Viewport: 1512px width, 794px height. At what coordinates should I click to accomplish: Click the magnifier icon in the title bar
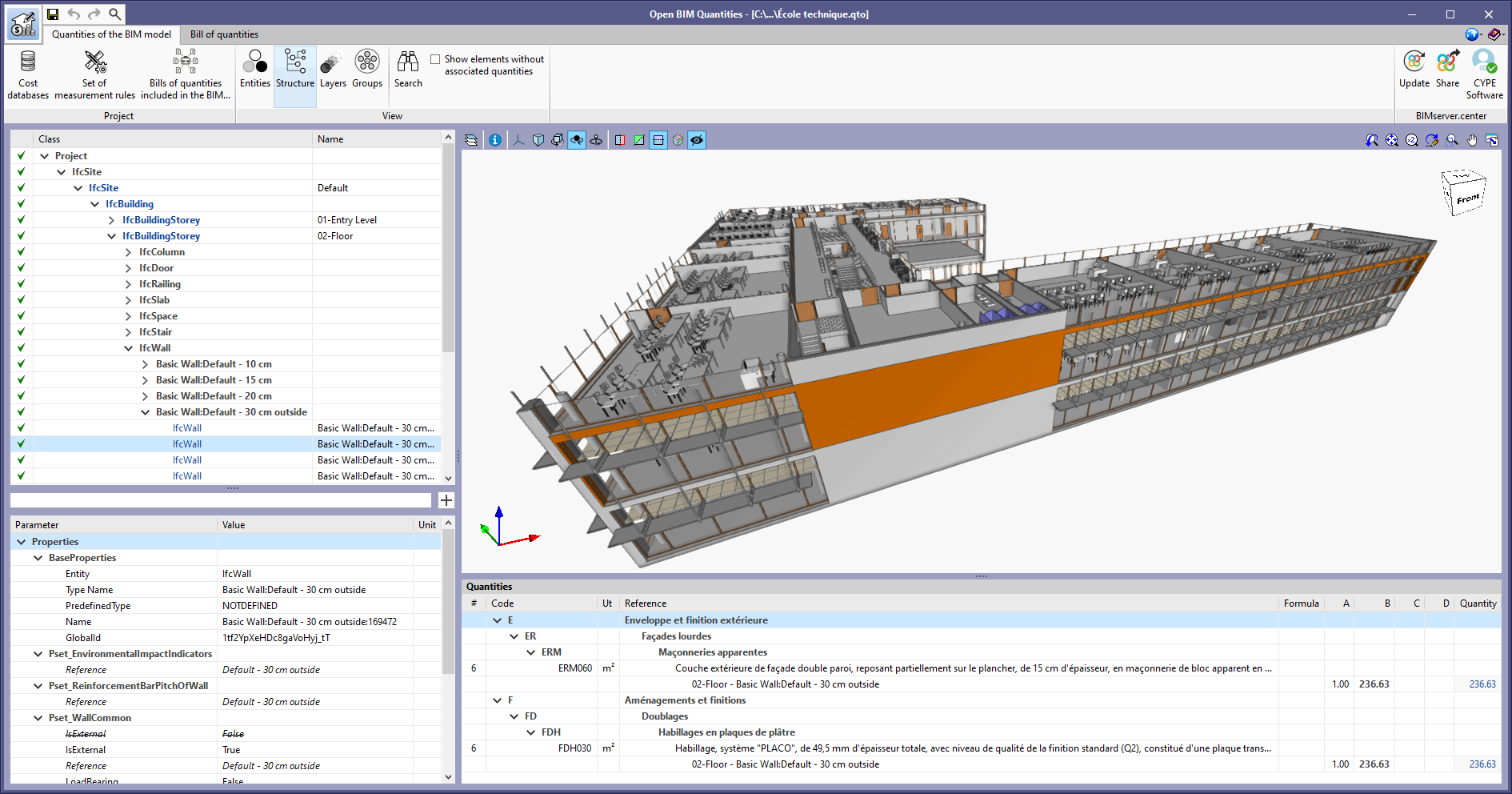point(115,14)
